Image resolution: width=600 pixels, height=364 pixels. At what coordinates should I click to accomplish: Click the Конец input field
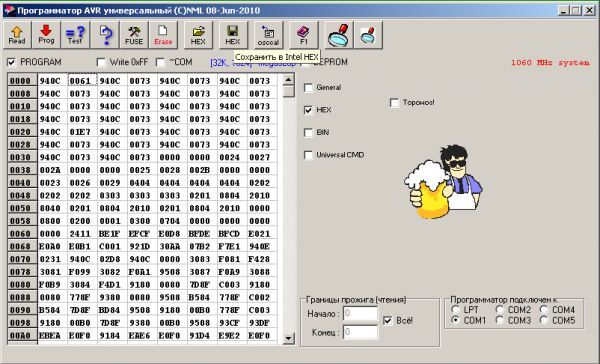[x=360, y=332]
